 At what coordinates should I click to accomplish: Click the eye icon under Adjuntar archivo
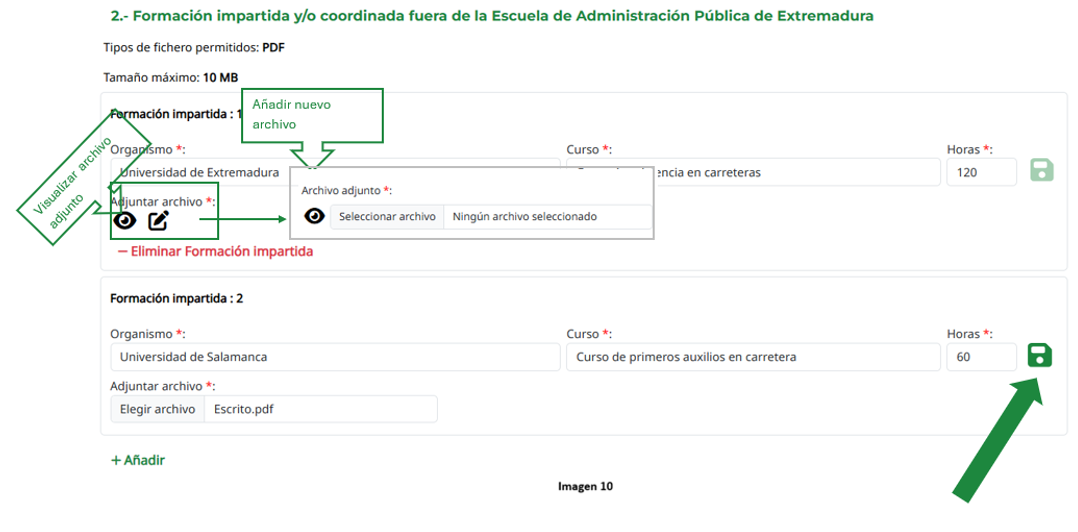pos(124,221)
